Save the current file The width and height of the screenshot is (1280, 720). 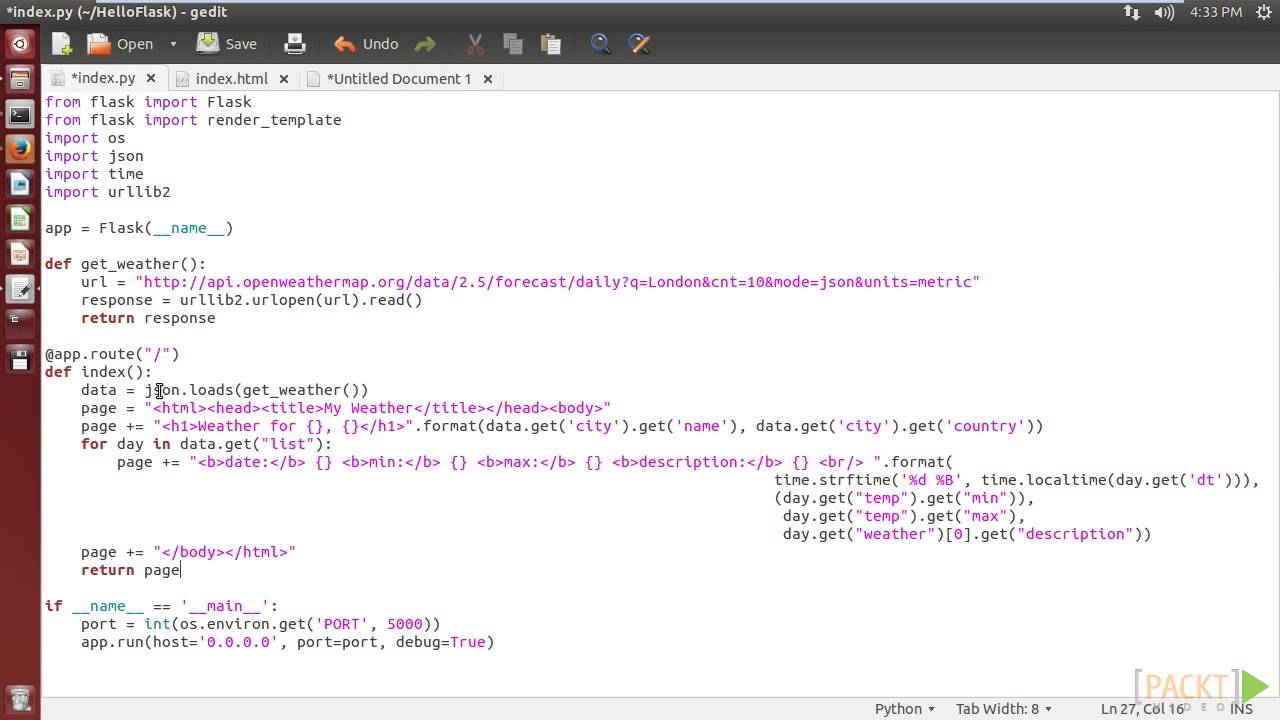click(227, 44)
